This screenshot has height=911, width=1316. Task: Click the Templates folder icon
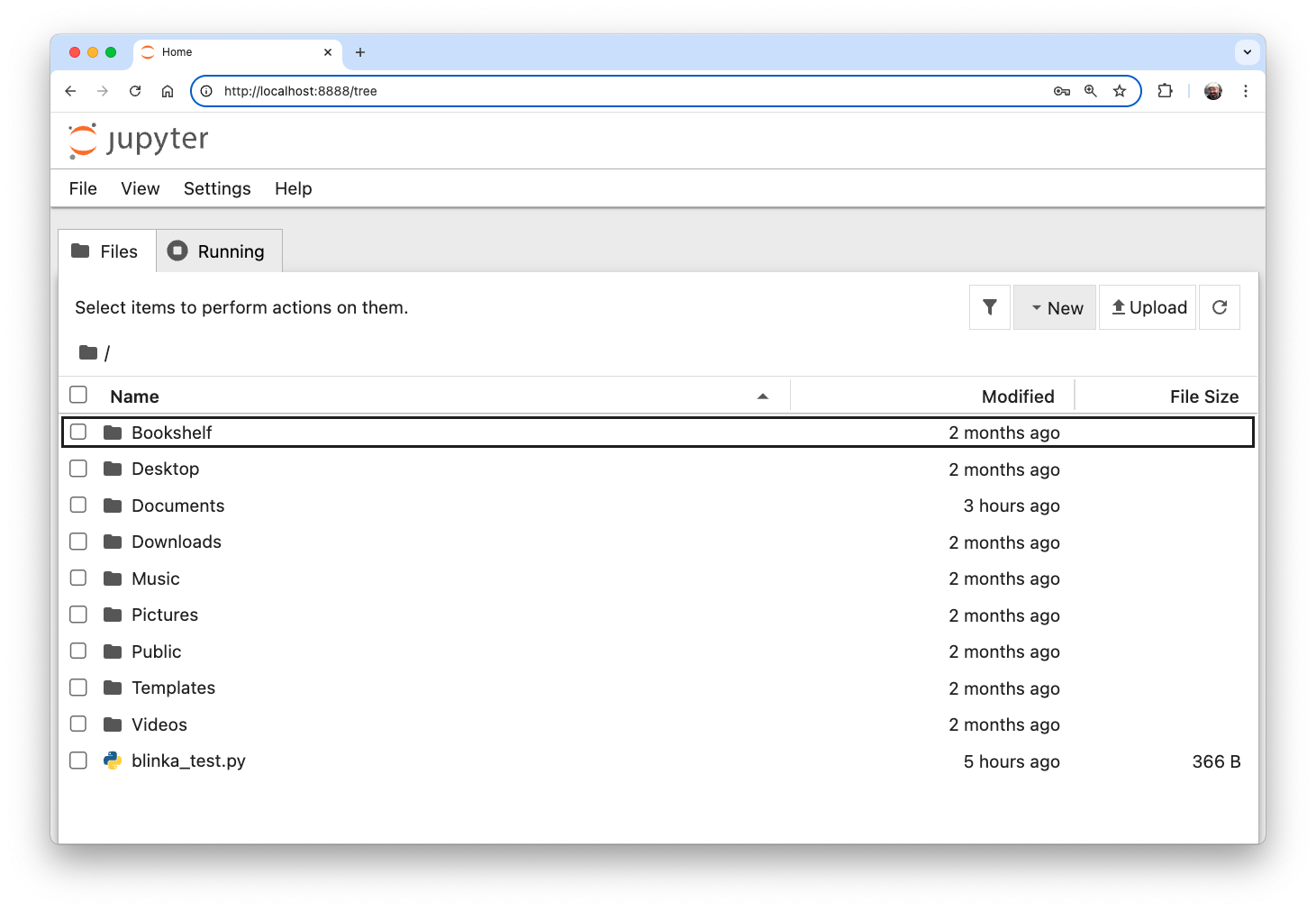(x=113, y=688)
